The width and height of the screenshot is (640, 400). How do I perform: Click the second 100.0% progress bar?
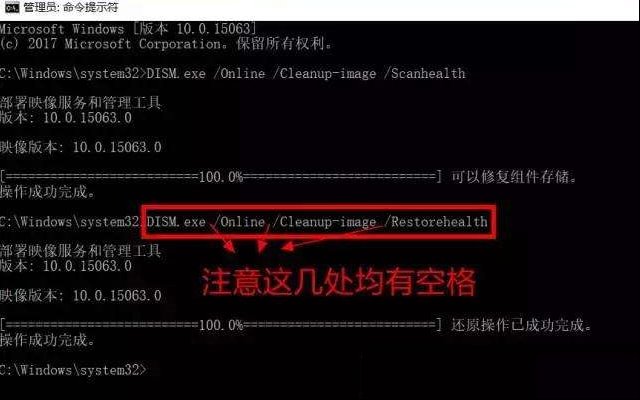click(x=221, y=325)
